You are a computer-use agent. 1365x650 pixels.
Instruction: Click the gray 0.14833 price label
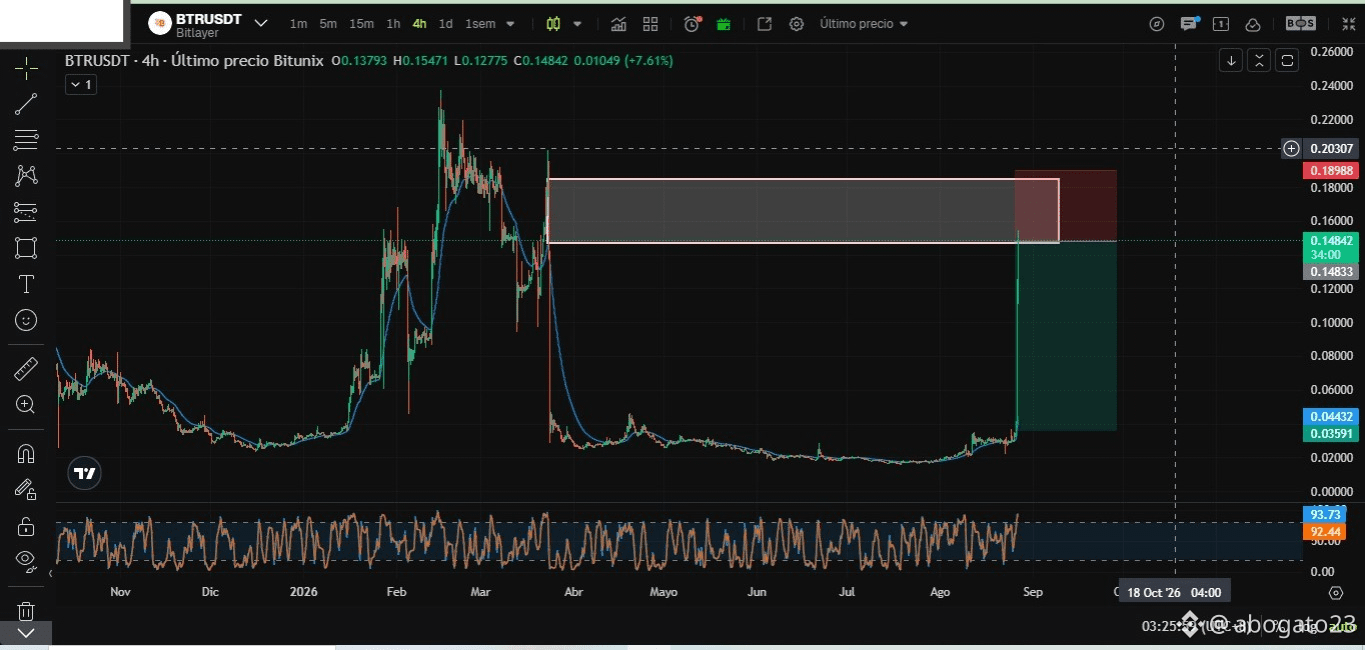[x=1331, y=271]
